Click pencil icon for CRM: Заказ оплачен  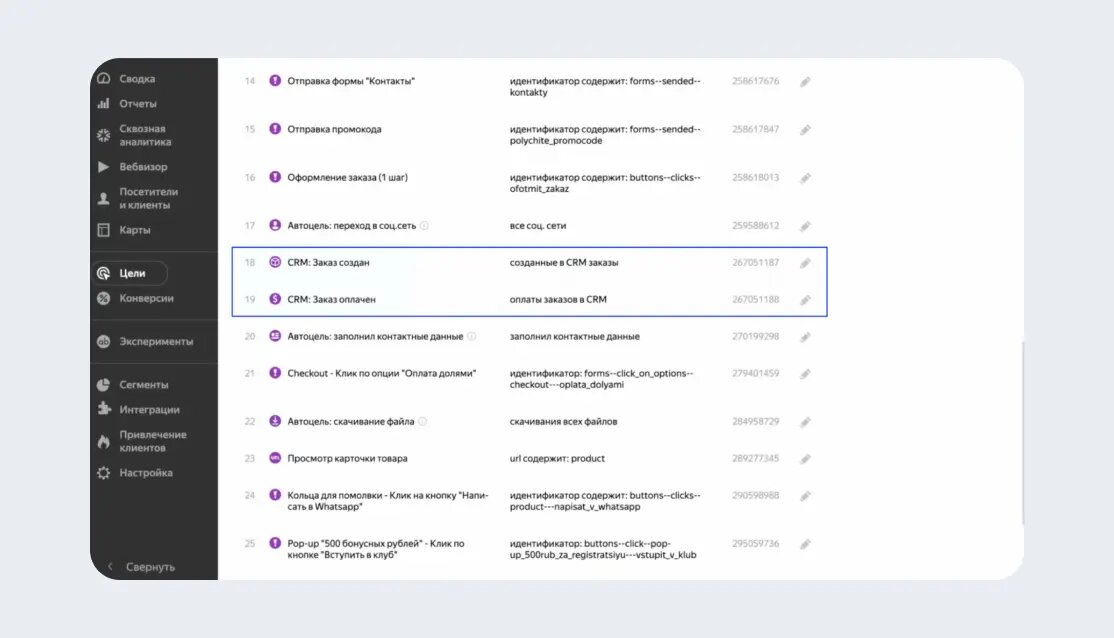(x=805, y=300)
